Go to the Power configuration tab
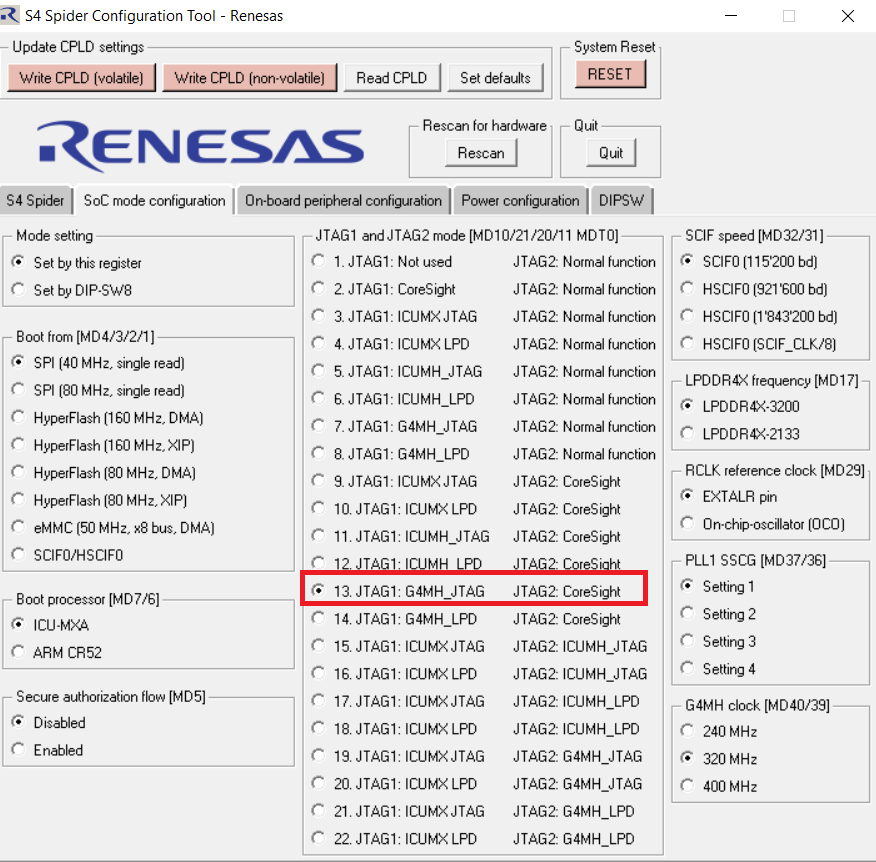The width and height of the screenshot is (876, 862). click(520, 200)
